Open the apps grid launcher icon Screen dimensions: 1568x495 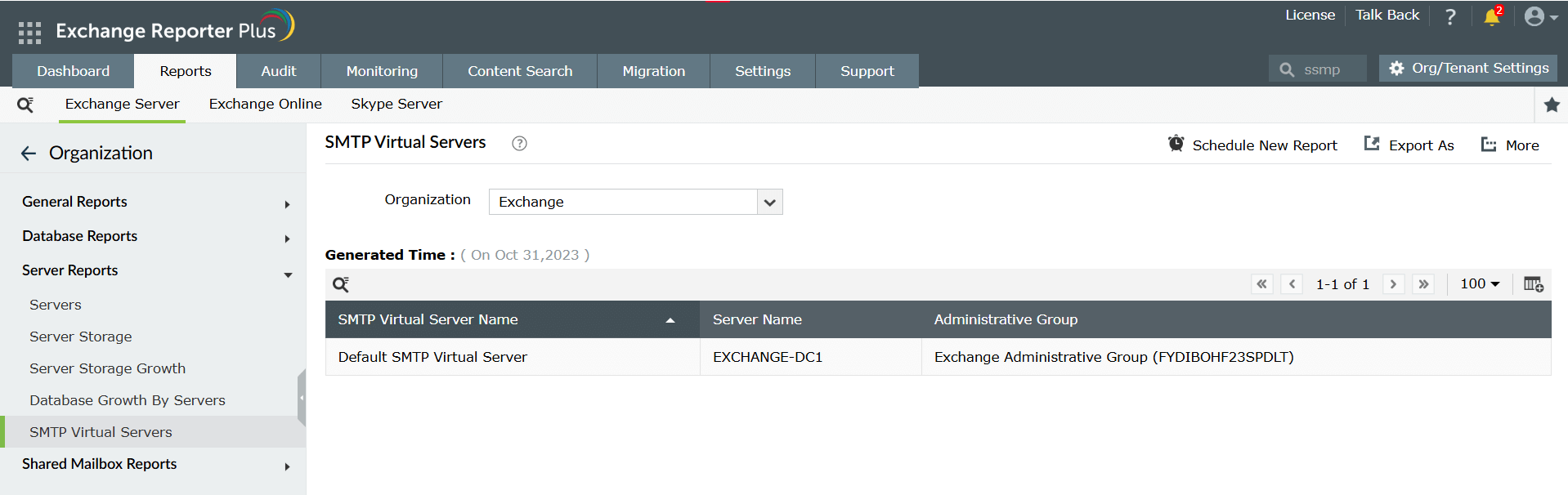pos(29,33)
